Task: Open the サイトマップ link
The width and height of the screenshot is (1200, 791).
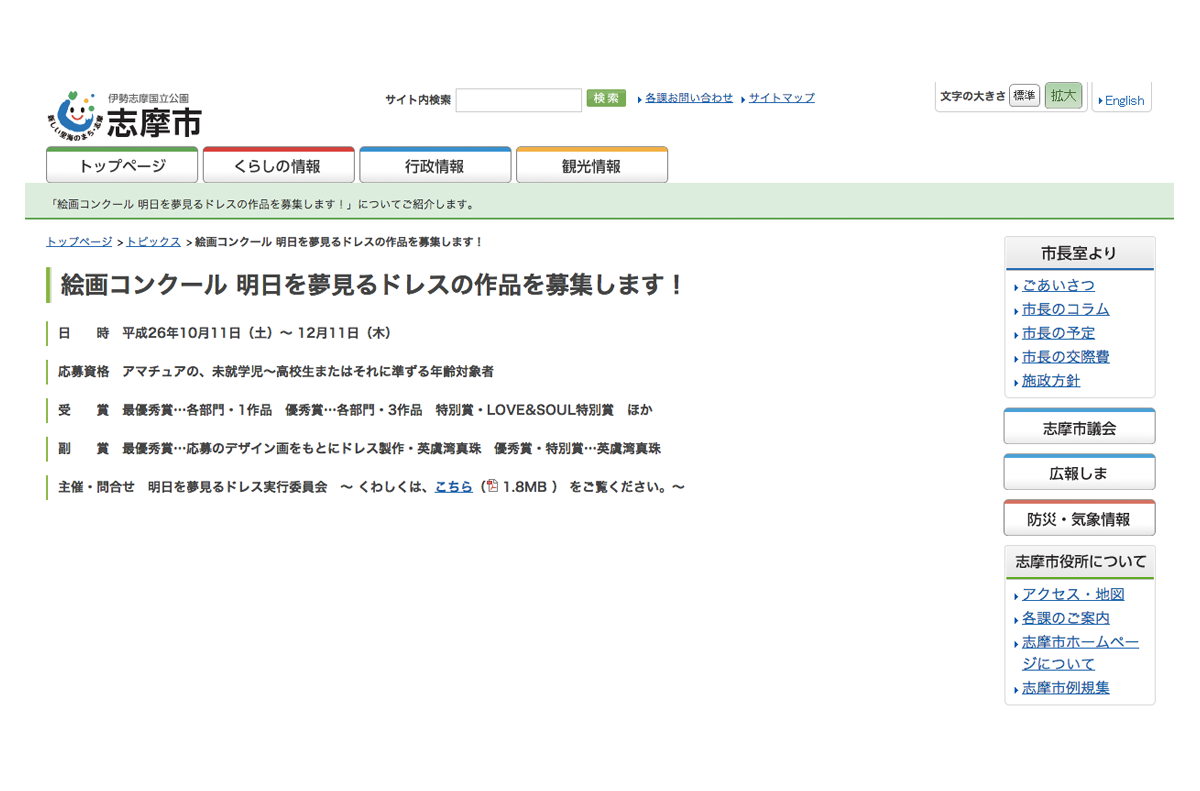Action: click(x=781, y=98)
